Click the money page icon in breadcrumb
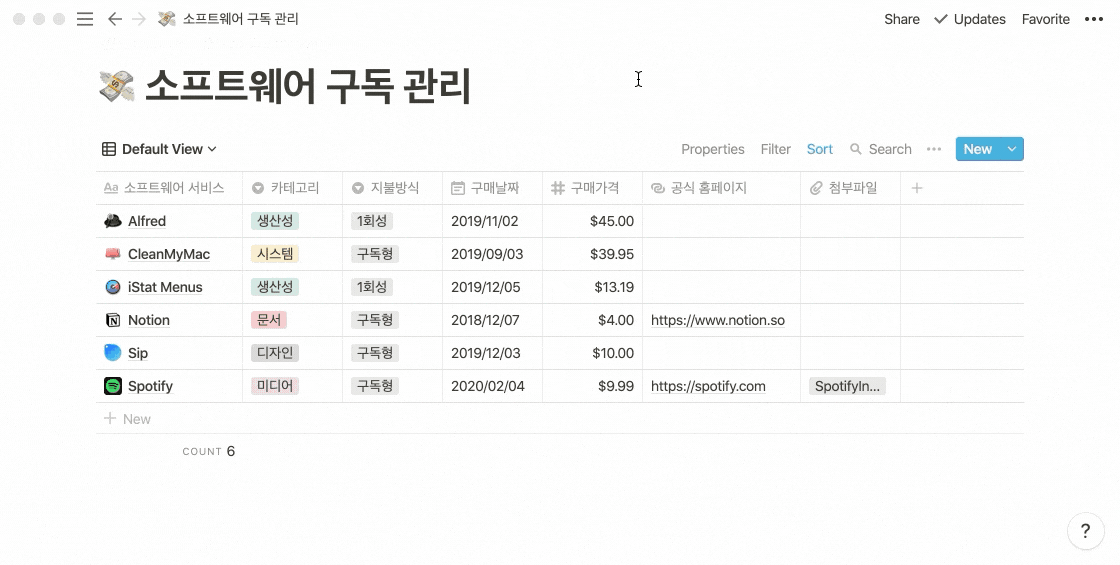The image size is (1120, 565). click(x=166, y=19)
